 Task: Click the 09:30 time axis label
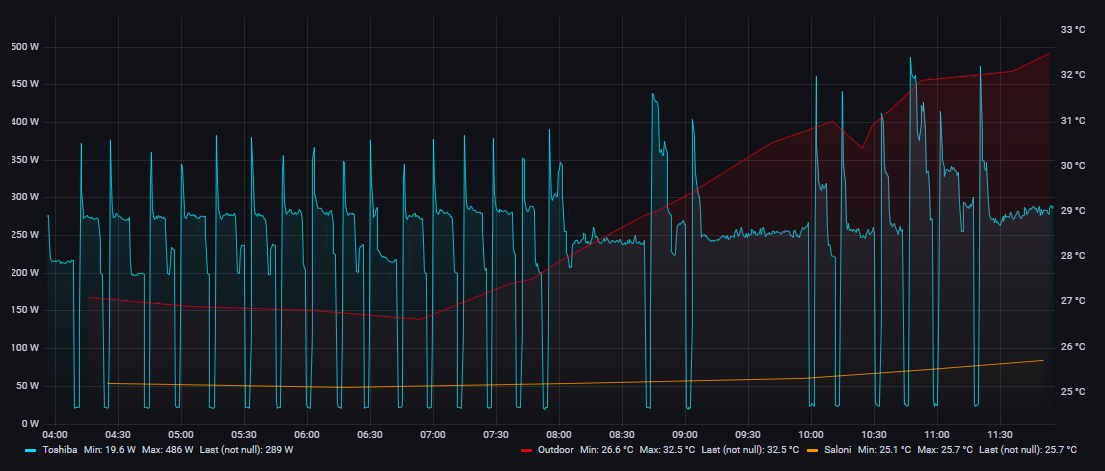pos(748,434)
